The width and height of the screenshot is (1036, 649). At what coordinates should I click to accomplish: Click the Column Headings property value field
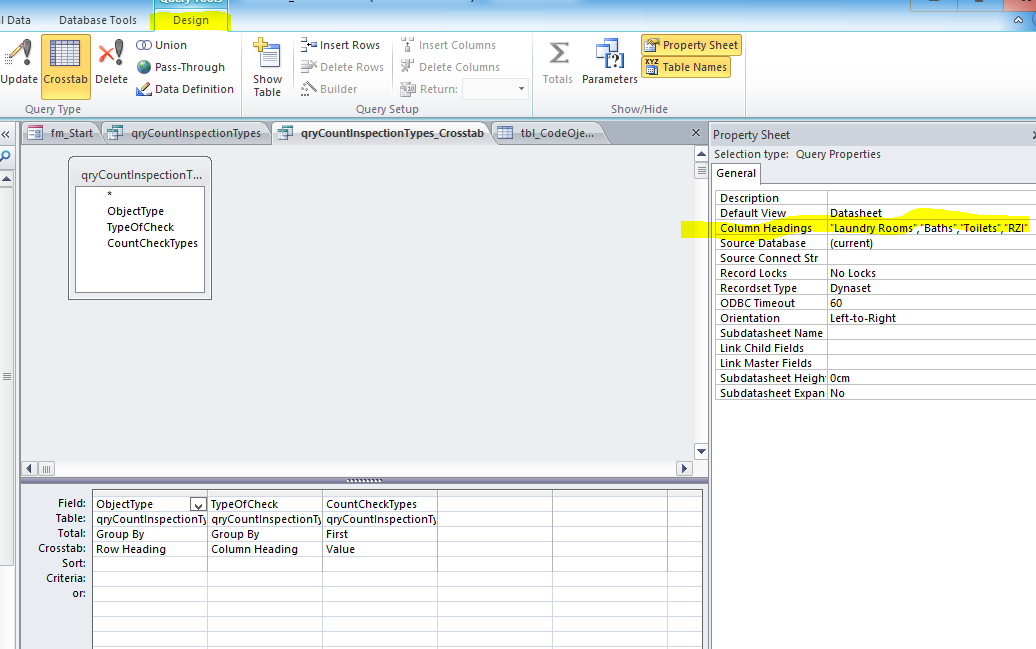(929, 228)
